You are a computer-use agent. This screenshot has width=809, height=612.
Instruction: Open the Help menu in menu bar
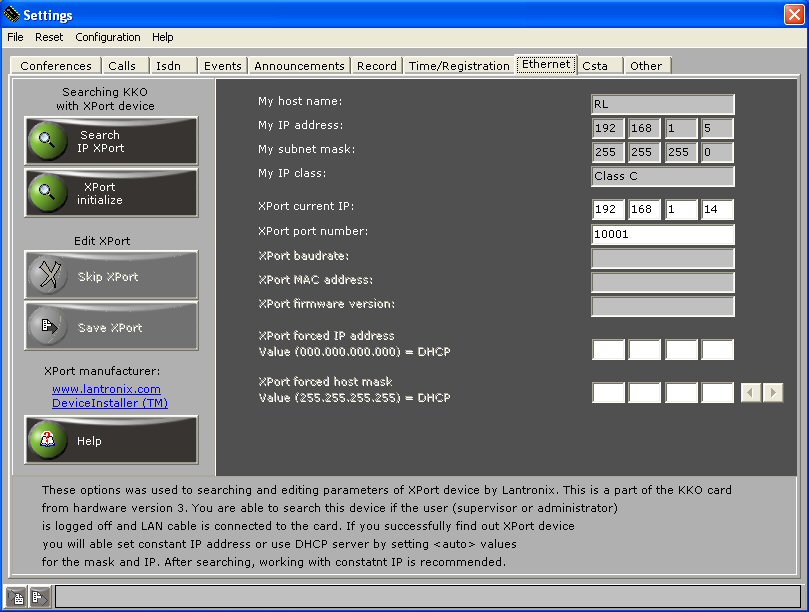(163, 37)
